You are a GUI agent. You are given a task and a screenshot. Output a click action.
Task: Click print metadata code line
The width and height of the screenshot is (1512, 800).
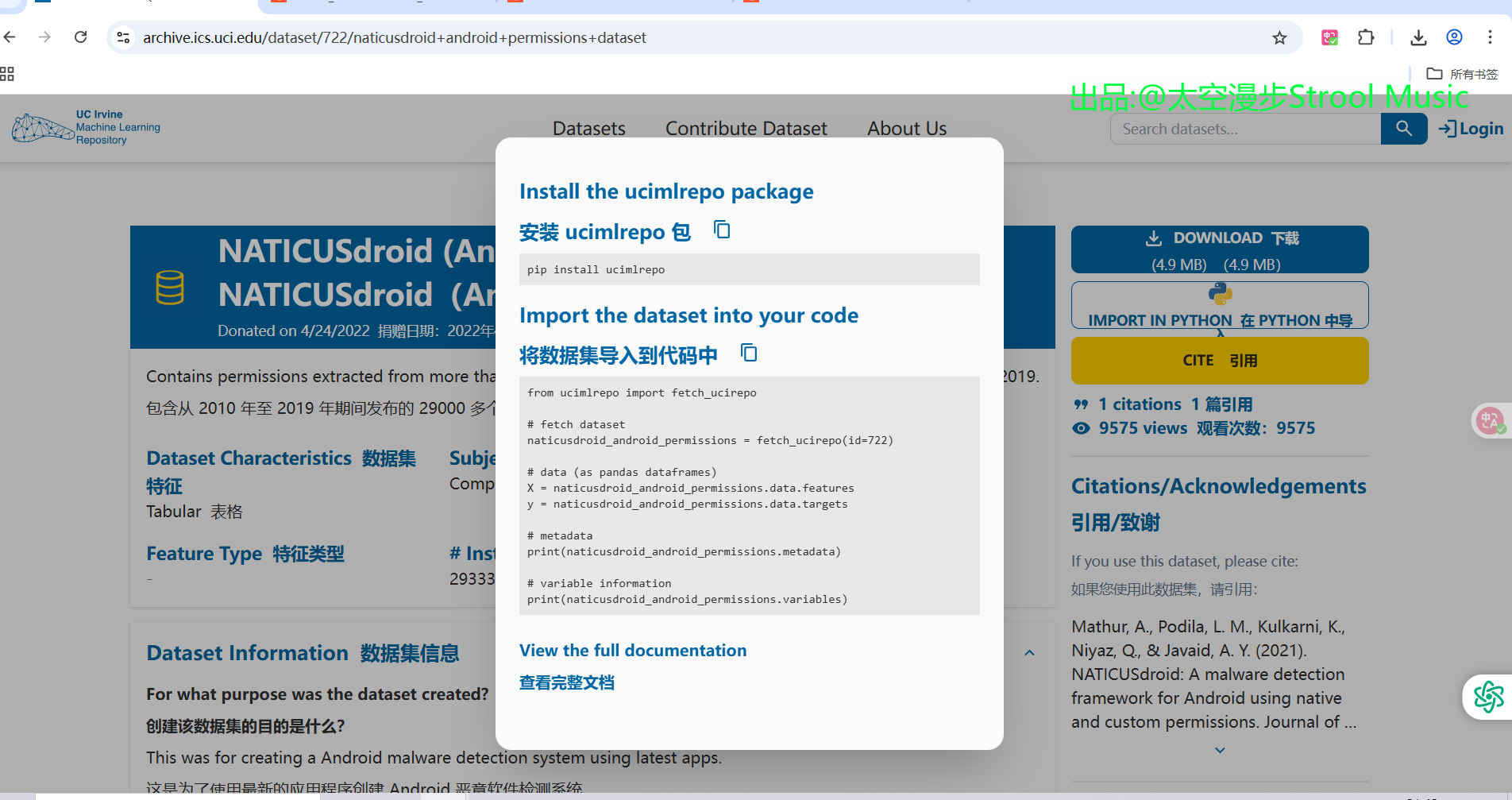684,551
